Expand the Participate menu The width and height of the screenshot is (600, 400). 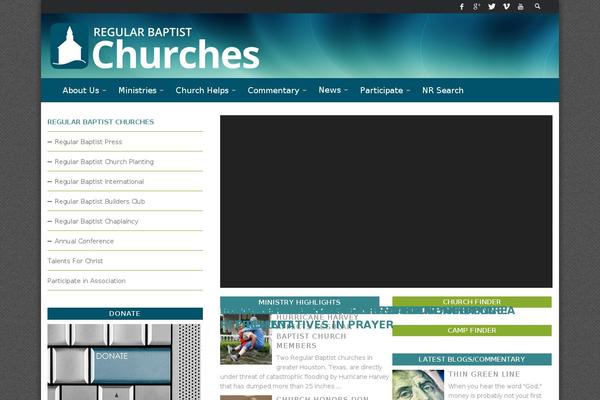(x=385, y=90)
